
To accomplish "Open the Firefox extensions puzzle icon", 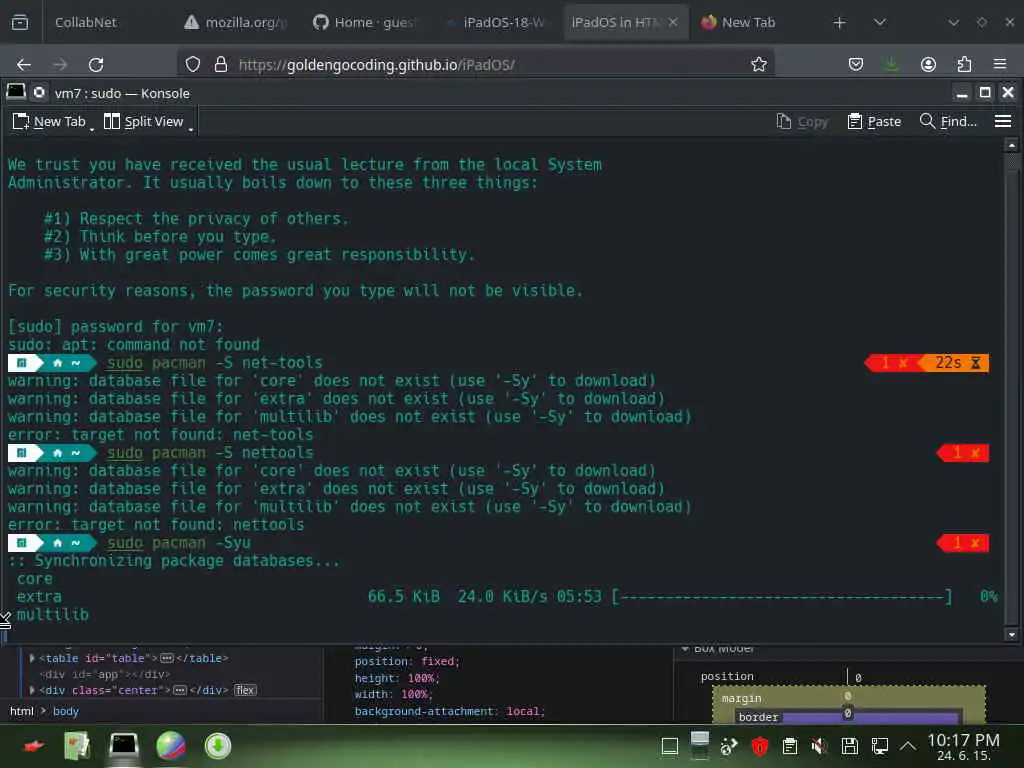I will click(964, 64).
